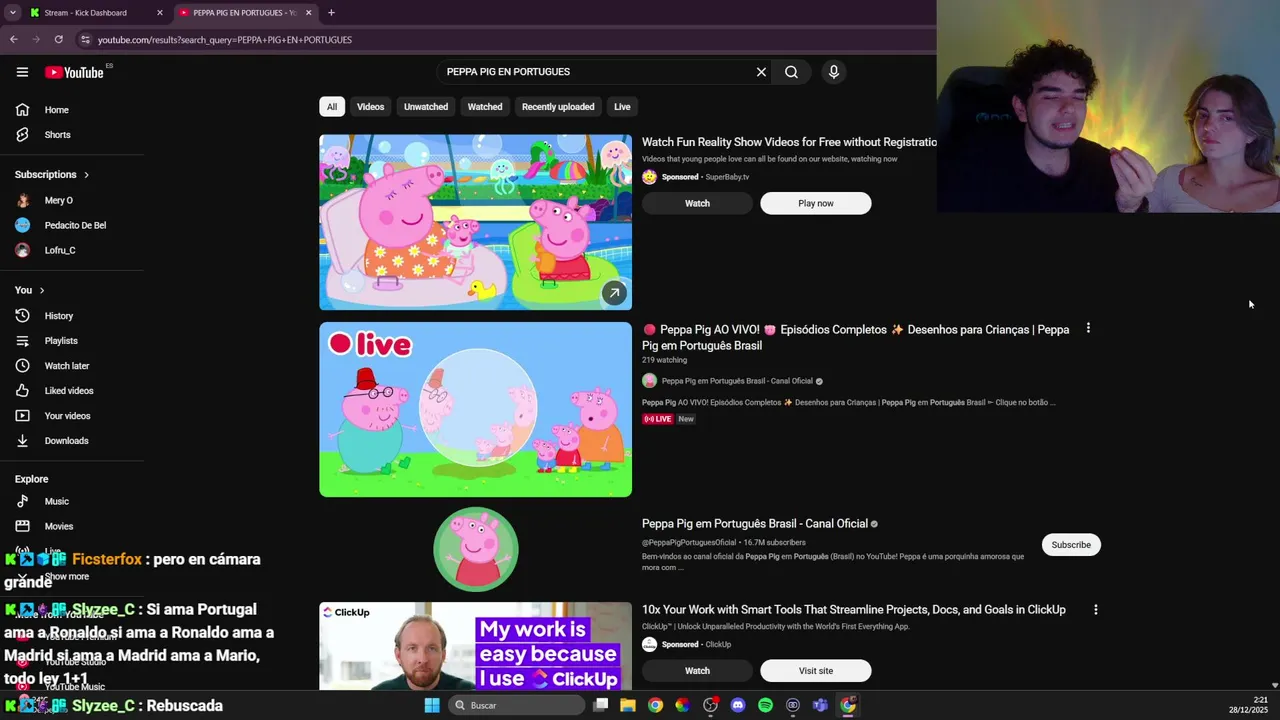Select the Recently uploaded filter chip
Image resolution: width=1280 pixels, height=720 pixels.
click(x=558, y=107)
